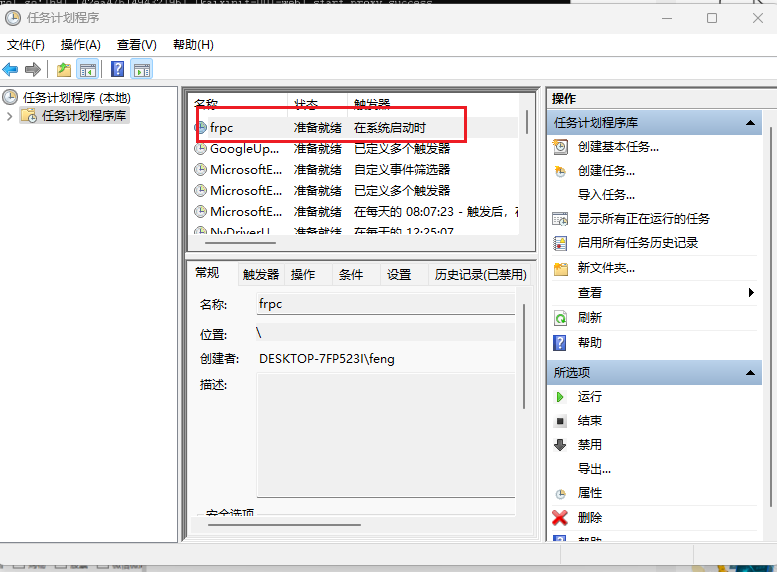
Task: Switch to the 操作 tab in details
Action: [x=303, y=275]
